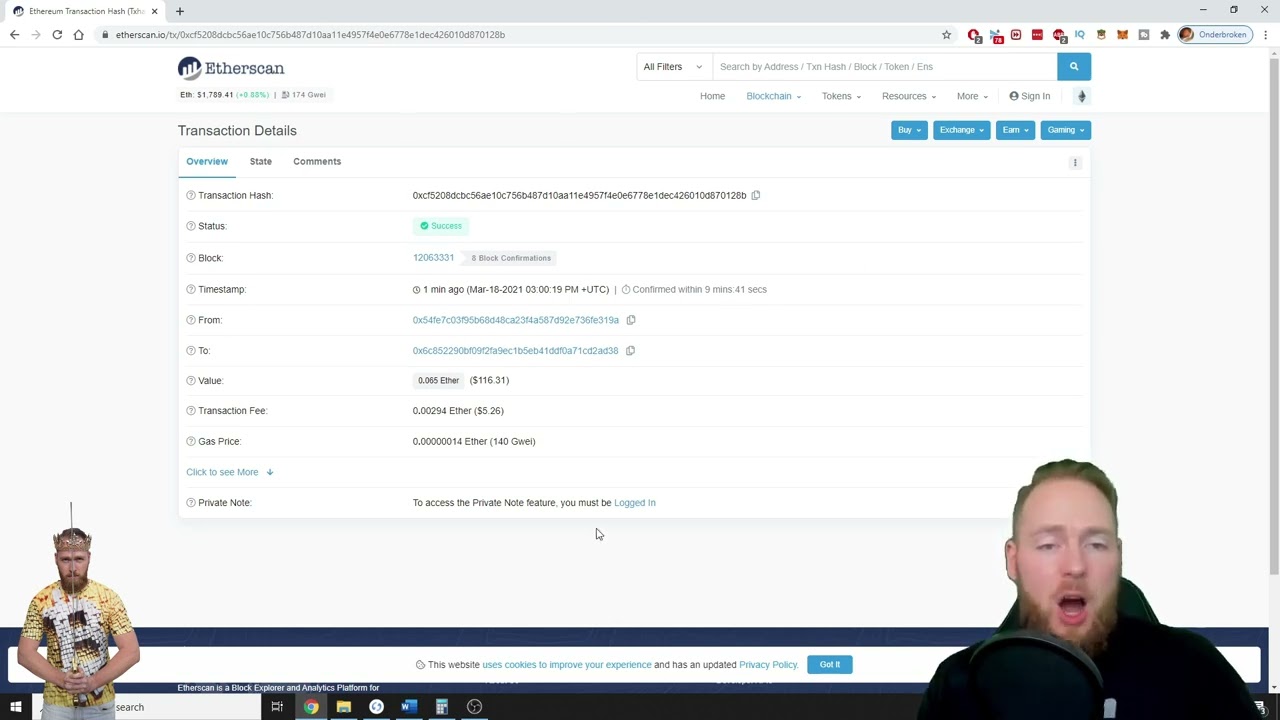Open the Earn dropdown button

click(1015, 130)
